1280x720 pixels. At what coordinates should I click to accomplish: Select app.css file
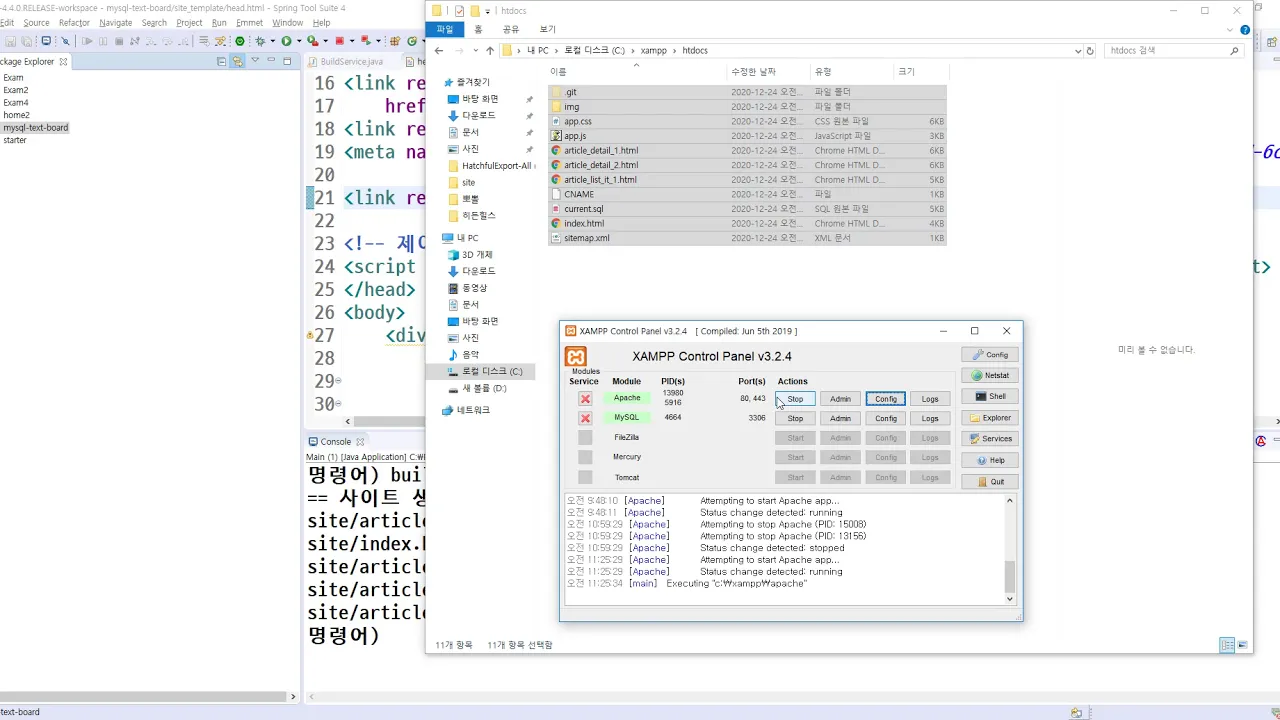pos(746,121)
